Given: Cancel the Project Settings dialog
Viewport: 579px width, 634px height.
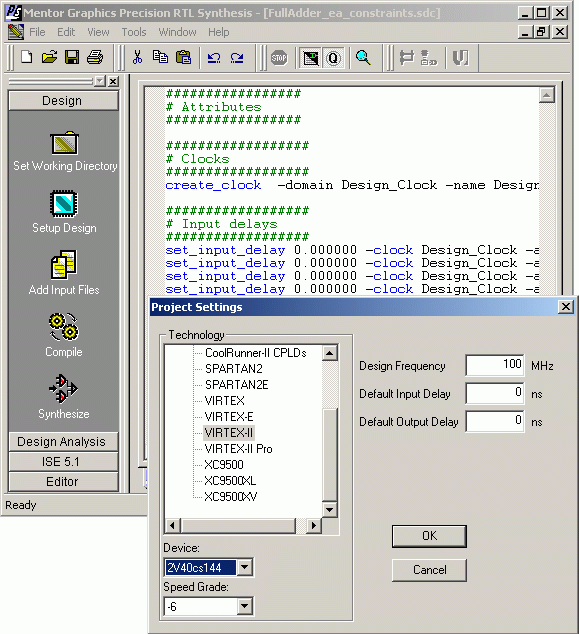Looking at the screenshot, I should (429, 570).
